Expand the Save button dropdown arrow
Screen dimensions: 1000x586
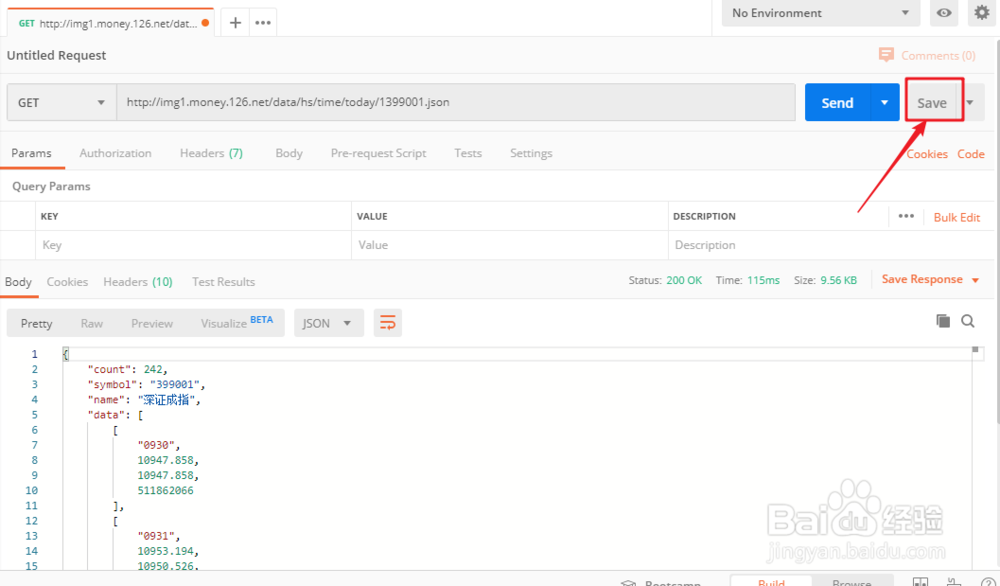click(x=970, y=103)
